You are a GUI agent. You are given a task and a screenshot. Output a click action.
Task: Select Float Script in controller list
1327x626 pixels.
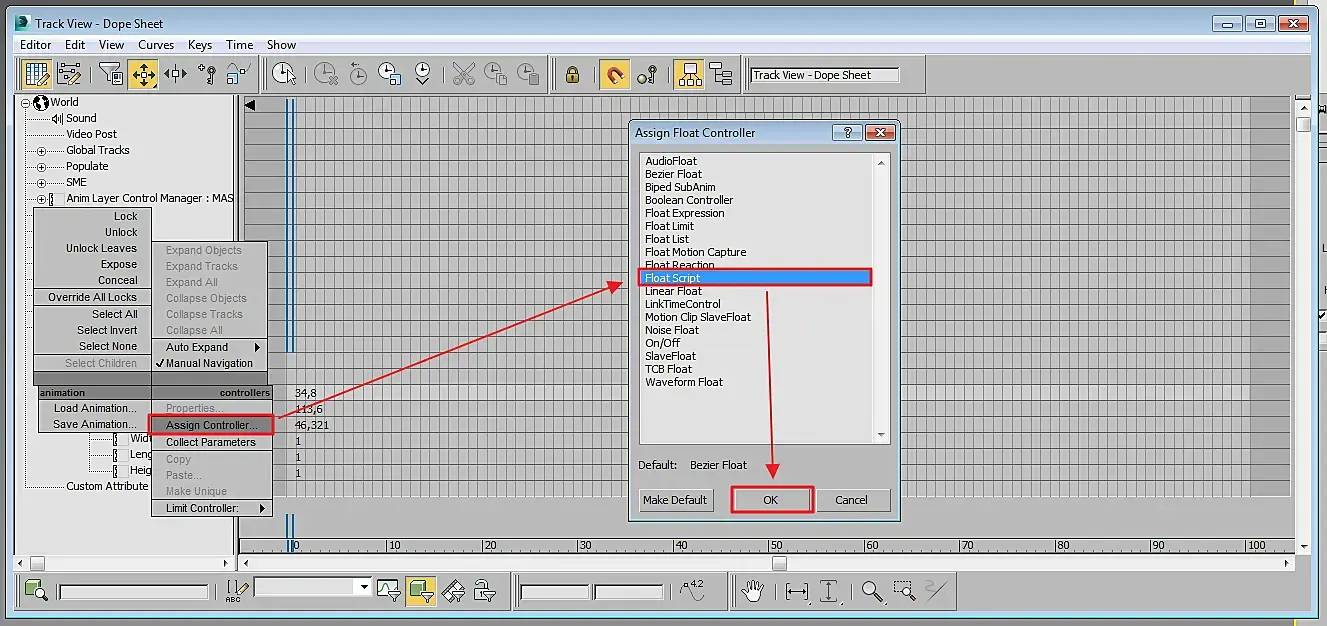757,277
